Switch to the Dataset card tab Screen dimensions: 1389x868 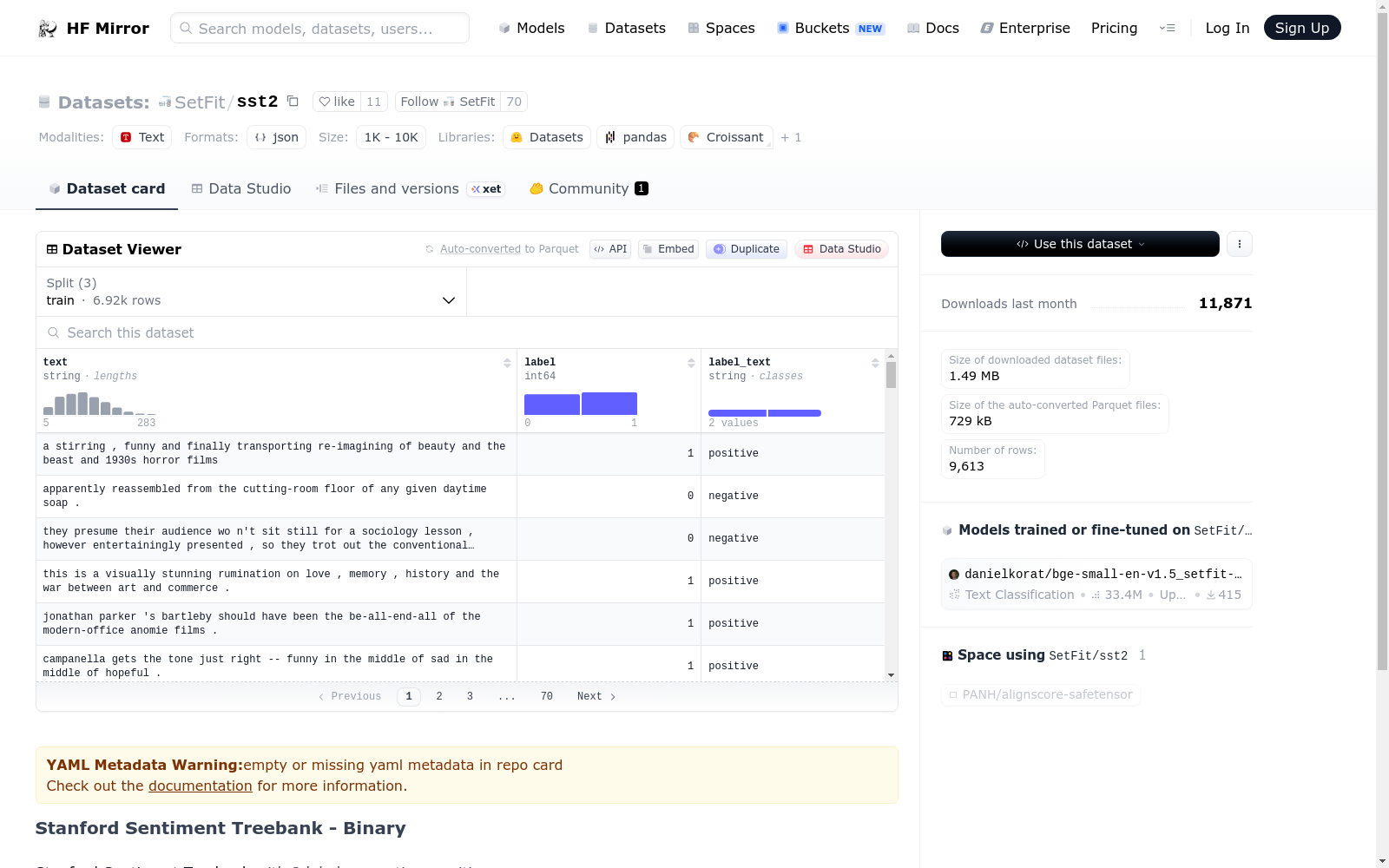pyautogui.click(x=107, y=188)
